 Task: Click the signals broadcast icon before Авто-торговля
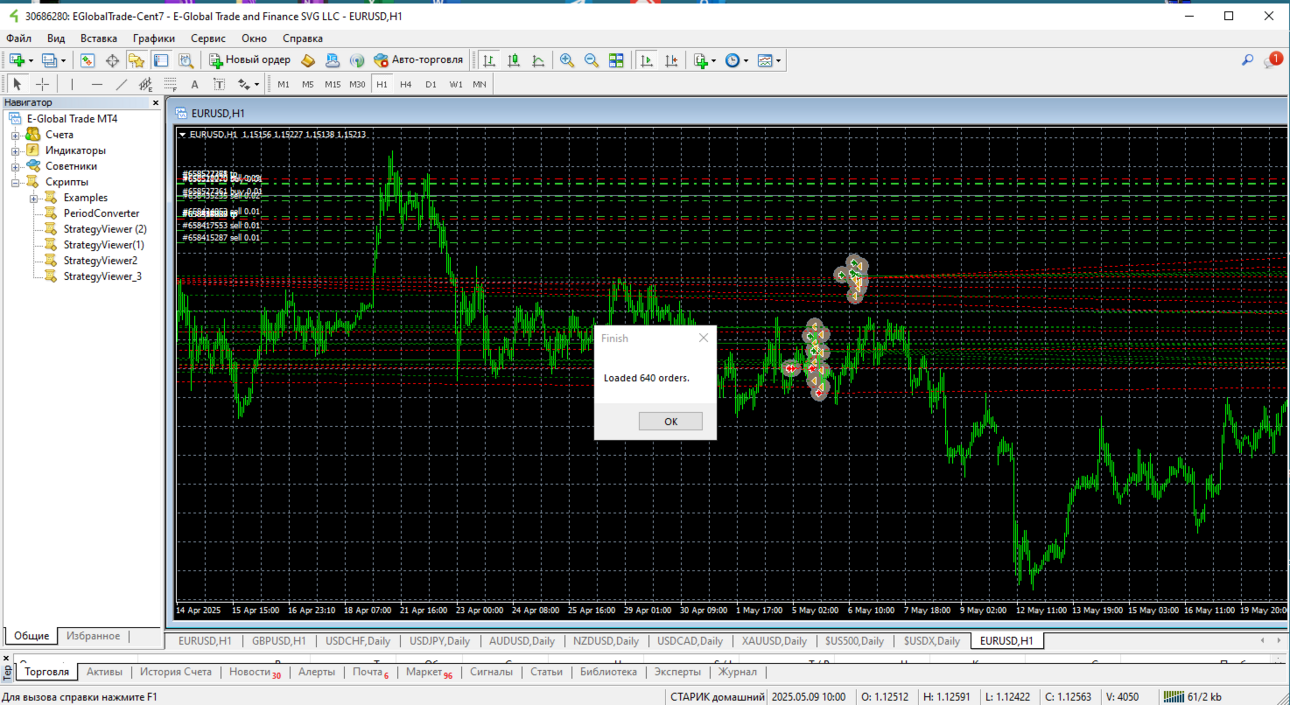point(357,60)
